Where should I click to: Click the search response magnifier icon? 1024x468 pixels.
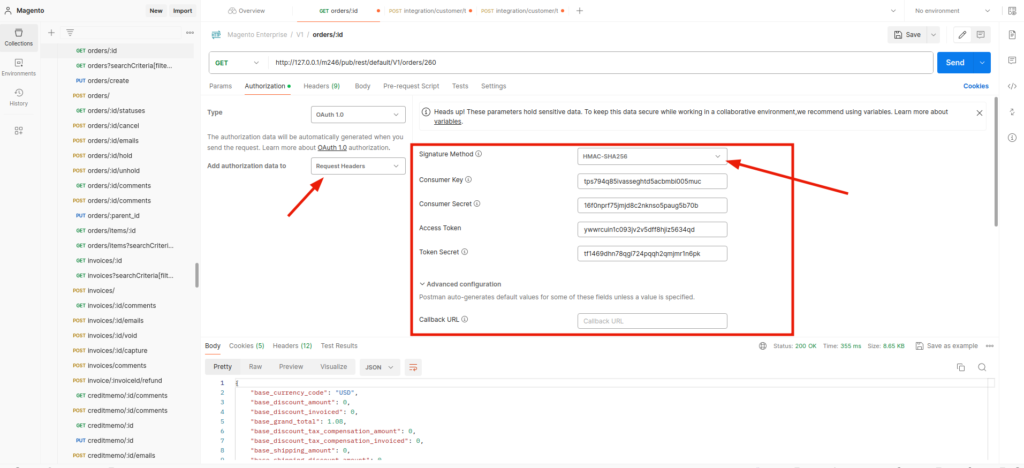(x=982, y=367)
